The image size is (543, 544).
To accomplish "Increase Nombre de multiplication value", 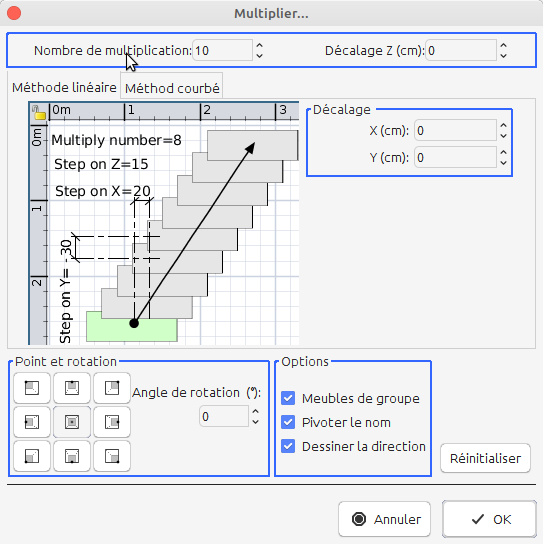I will coord(259,45).
